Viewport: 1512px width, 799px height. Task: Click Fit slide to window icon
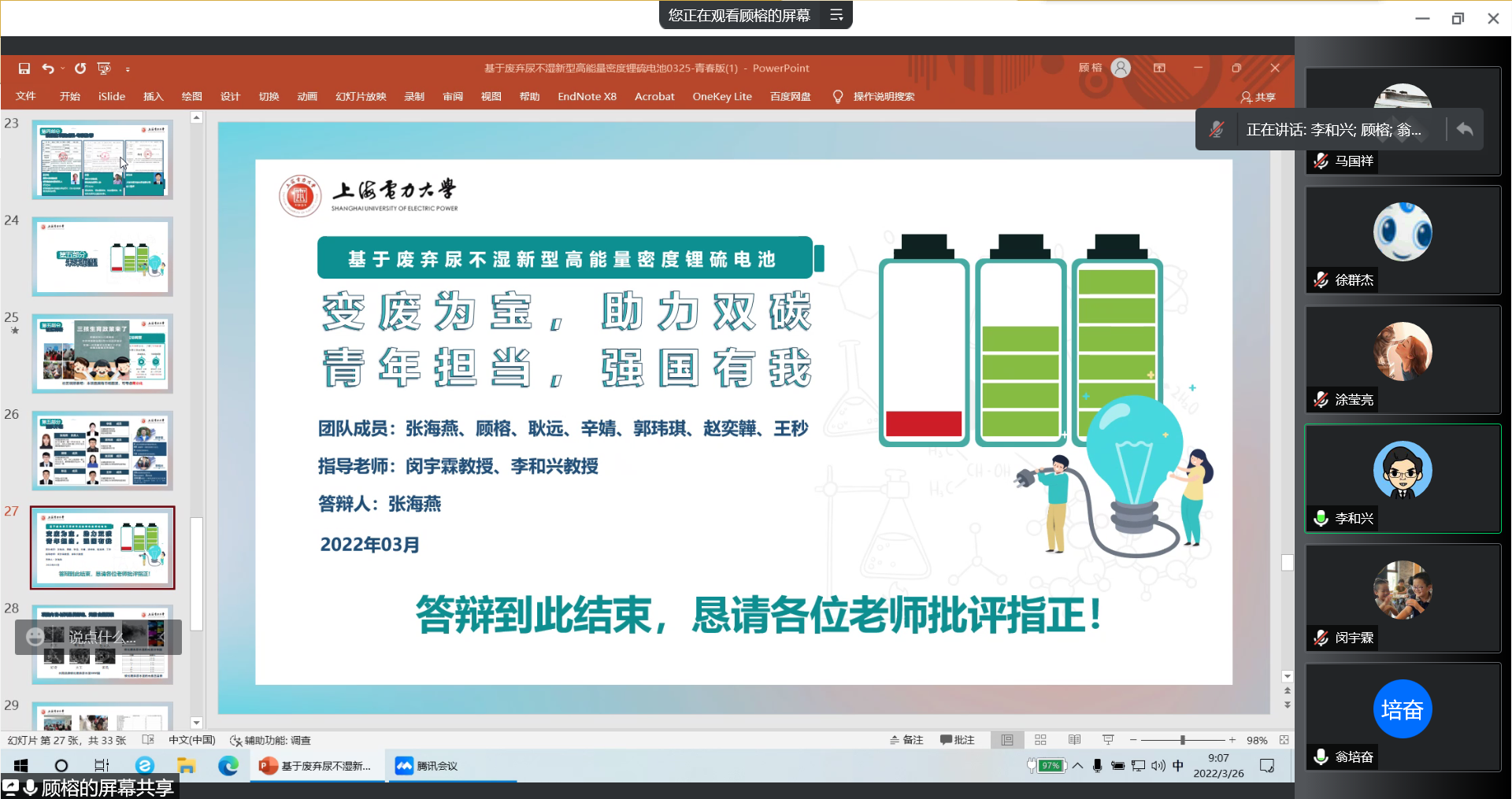[1284, 740]
